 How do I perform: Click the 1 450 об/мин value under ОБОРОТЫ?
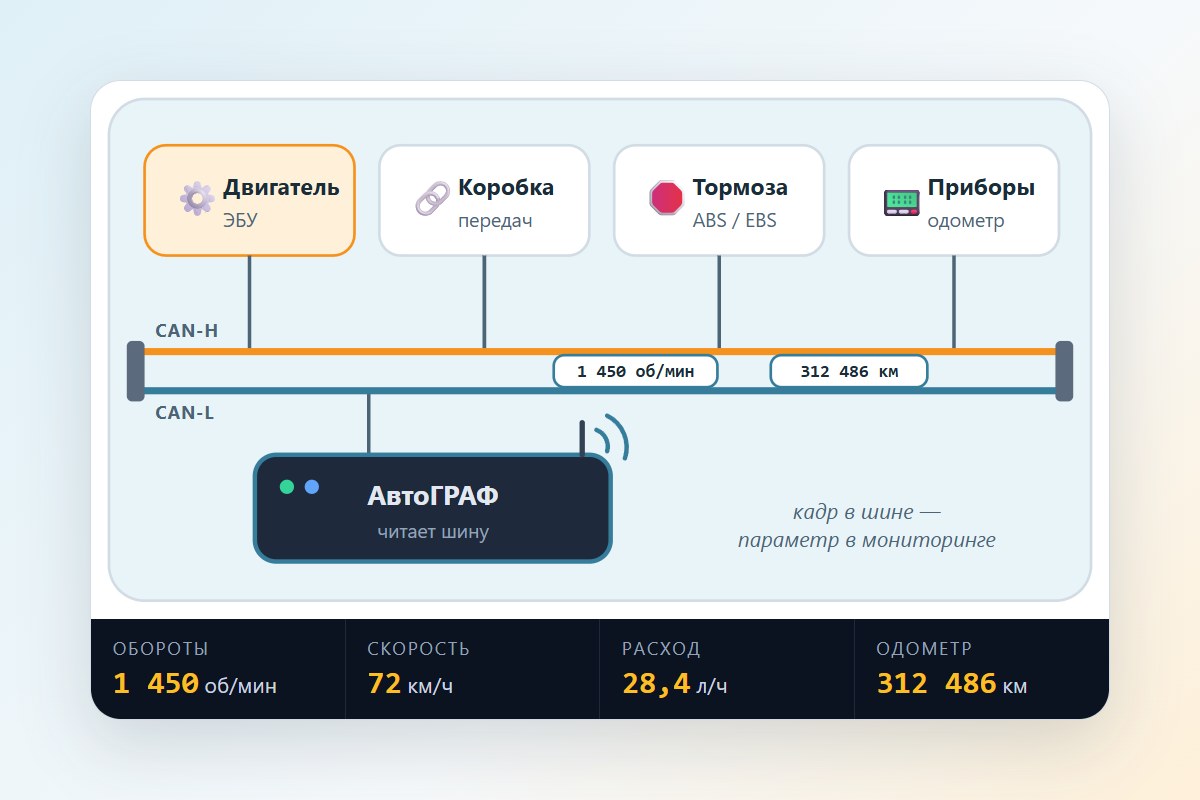tap(195, 685)
